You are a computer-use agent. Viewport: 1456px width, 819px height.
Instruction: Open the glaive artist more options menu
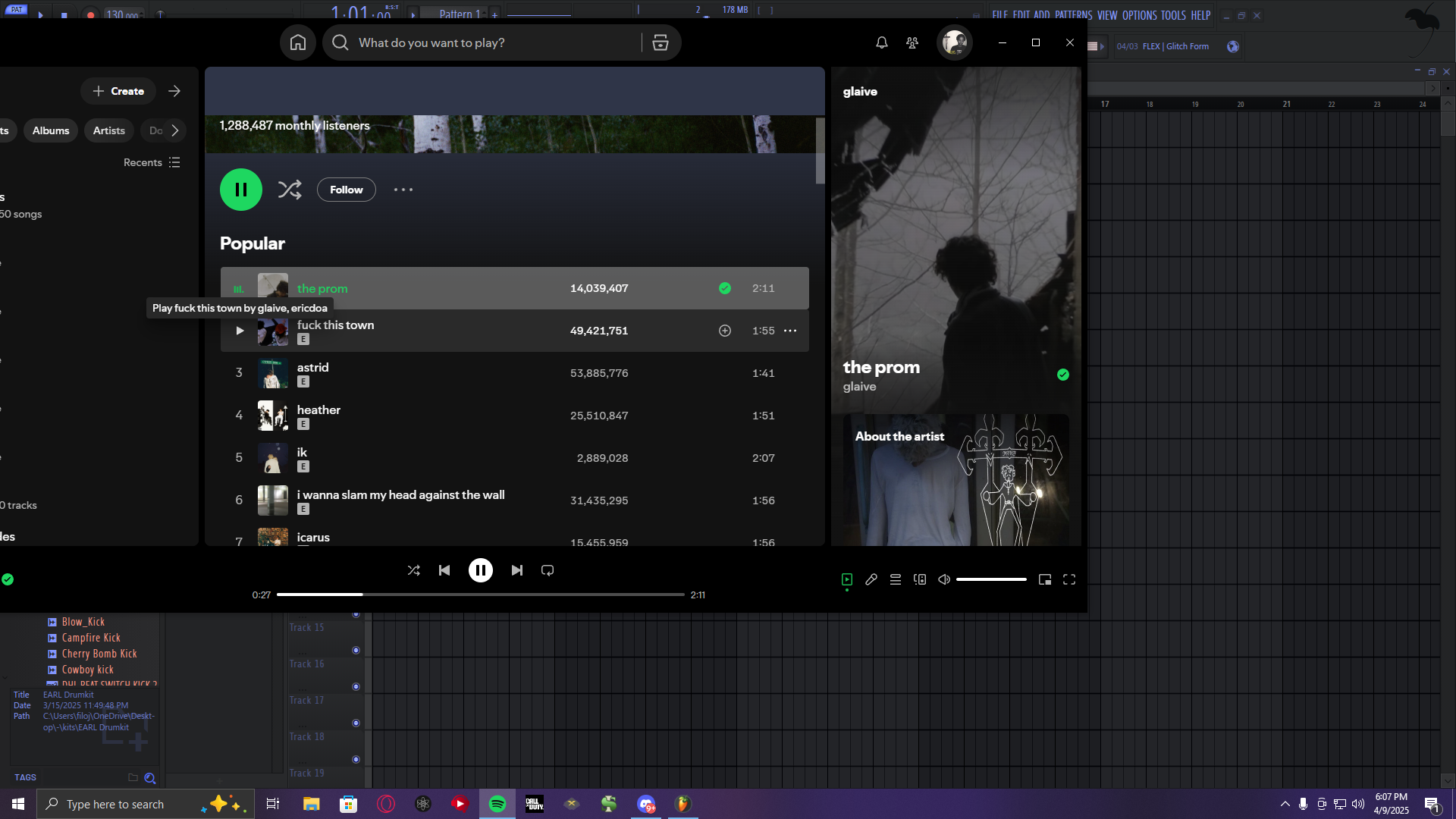tap(403, 190)
